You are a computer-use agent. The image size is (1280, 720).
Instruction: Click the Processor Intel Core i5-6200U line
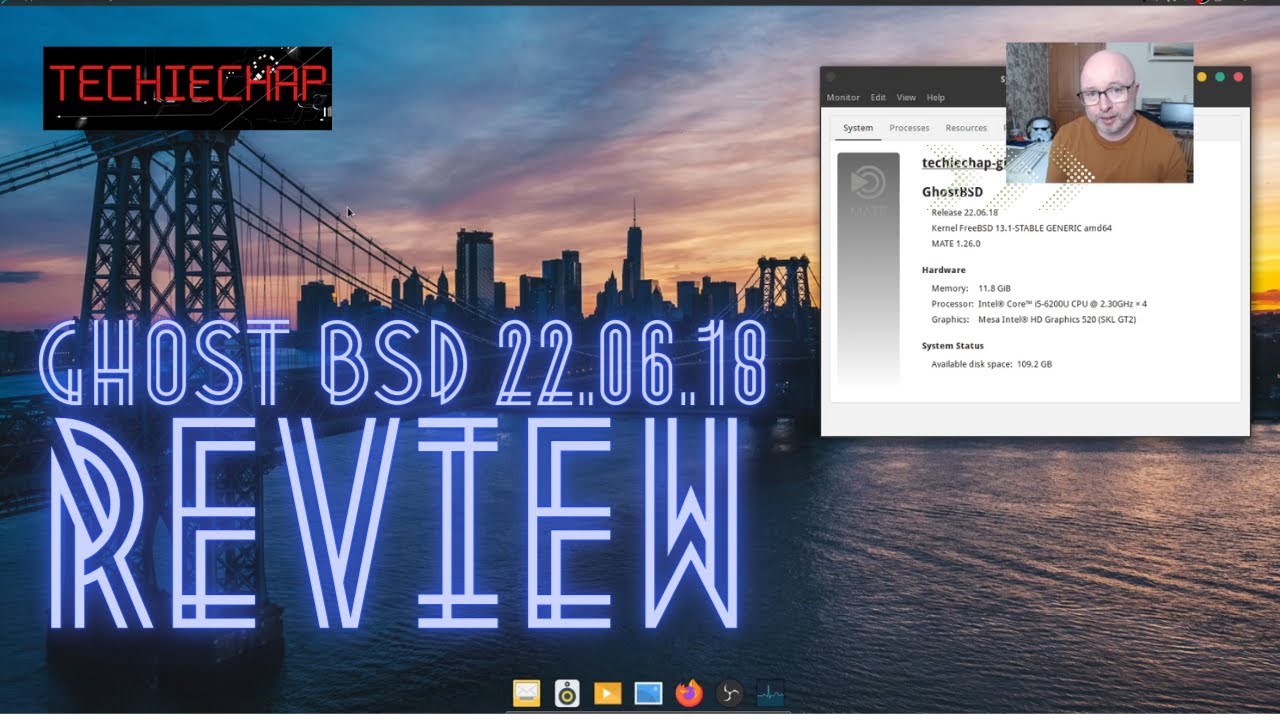[x=1039, y=304]
